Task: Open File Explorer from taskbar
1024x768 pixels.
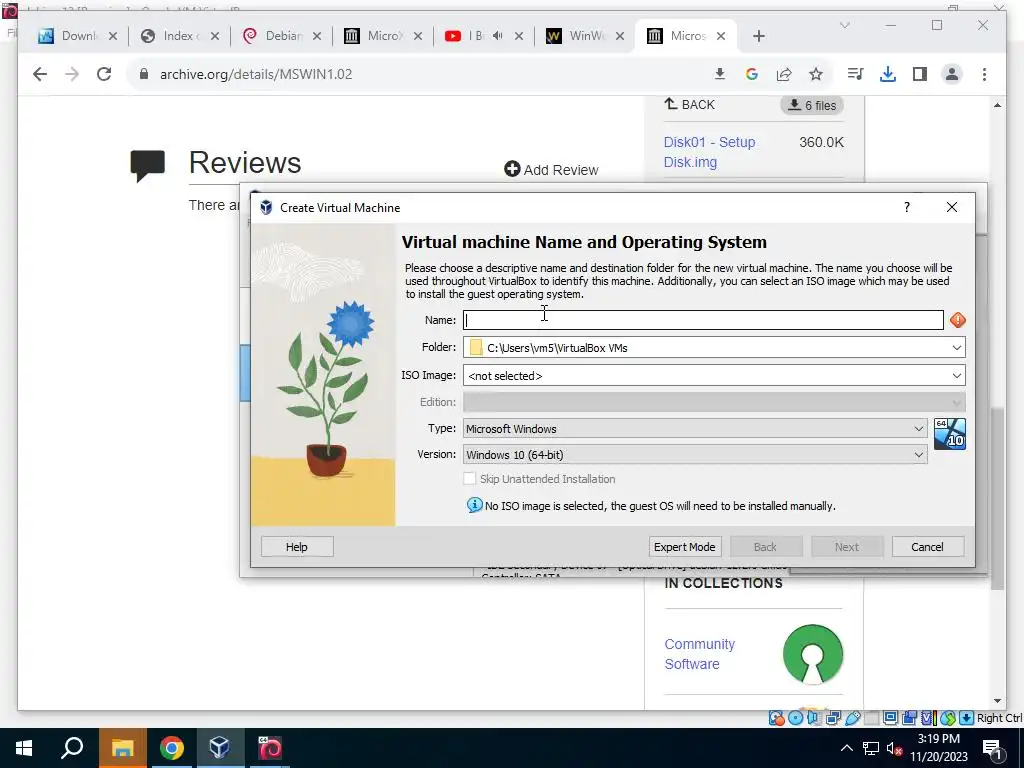Action: pyautogui.click(x=122, y=748)
